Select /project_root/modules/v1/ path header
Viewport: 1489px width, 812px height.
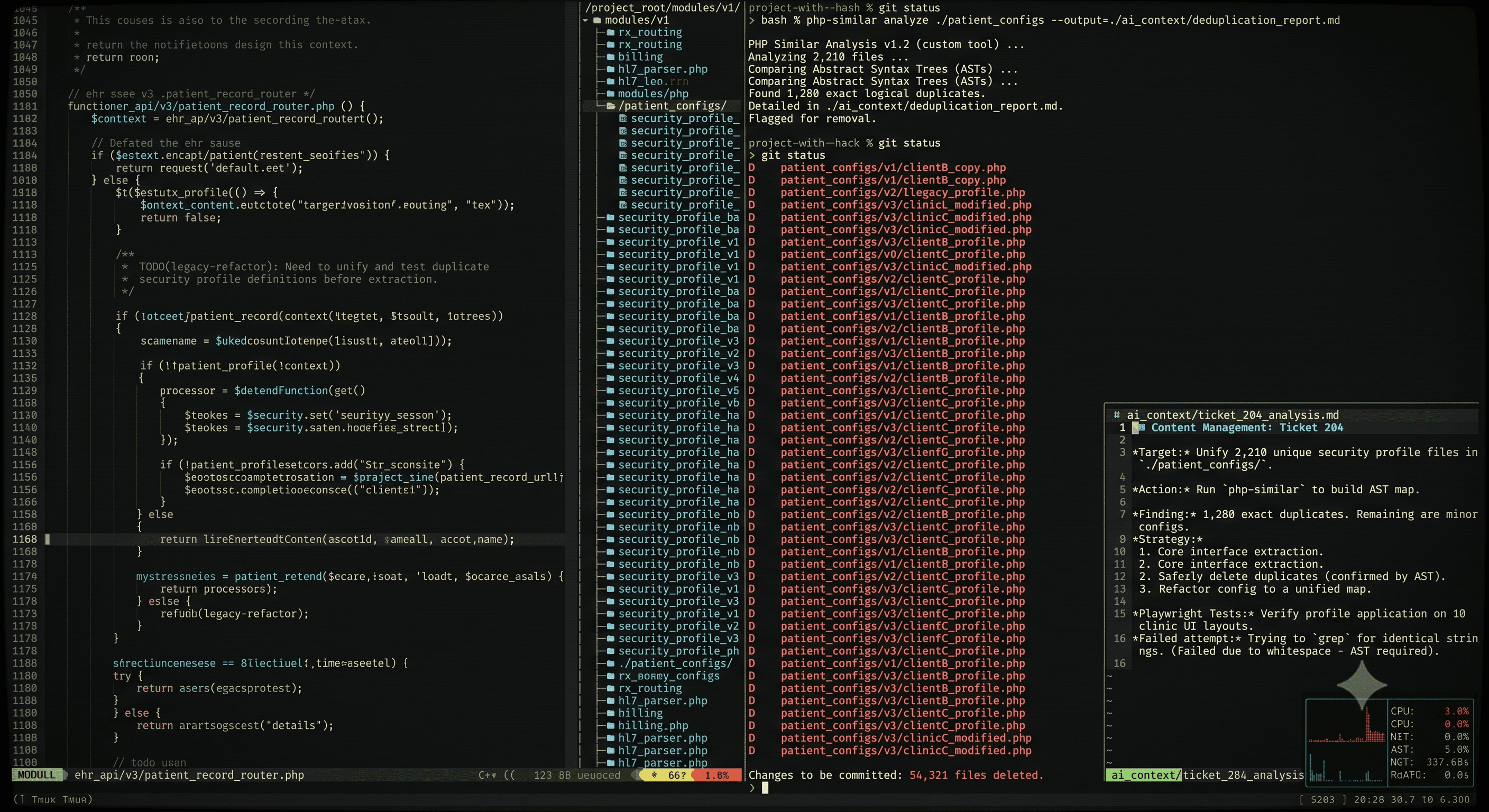663,7
